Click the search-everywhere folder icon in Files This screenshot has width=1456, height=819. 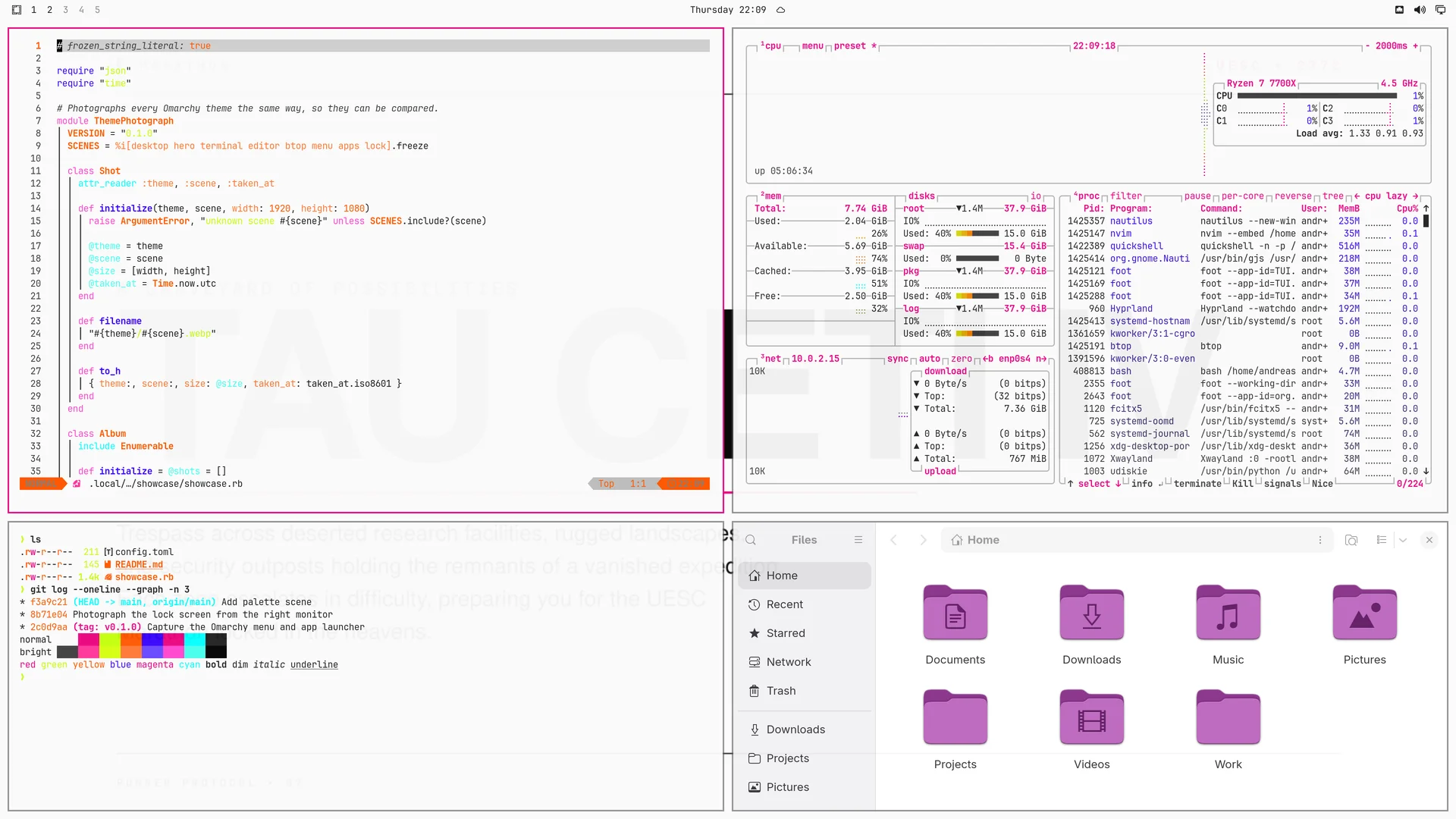coord(1351,540)
